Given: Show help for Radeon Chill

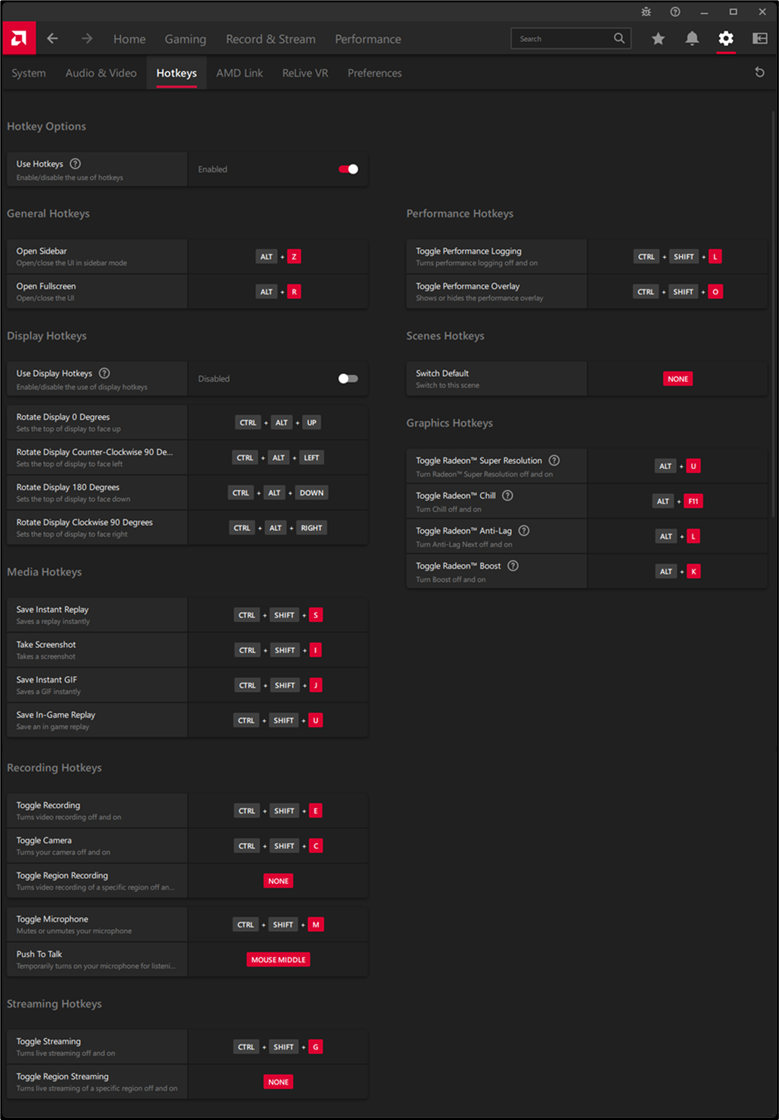Looking at the screenshot, I should click(x=508, y=495).
